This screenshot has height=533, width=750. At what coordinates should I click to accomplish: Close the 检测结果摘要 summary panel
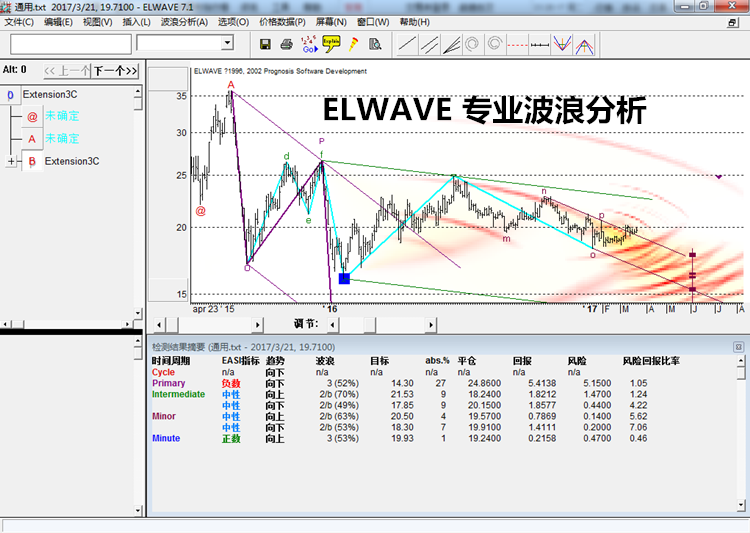[x=739, y=346]
